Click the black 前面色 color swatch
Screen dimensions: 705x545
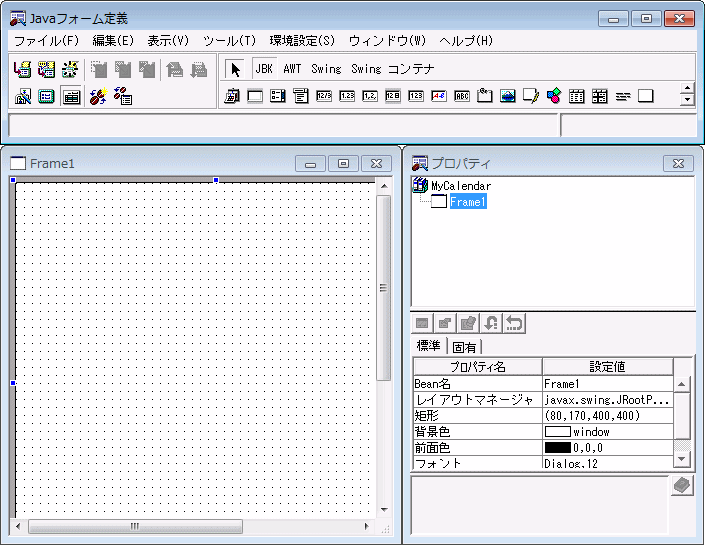click(558, 448)
